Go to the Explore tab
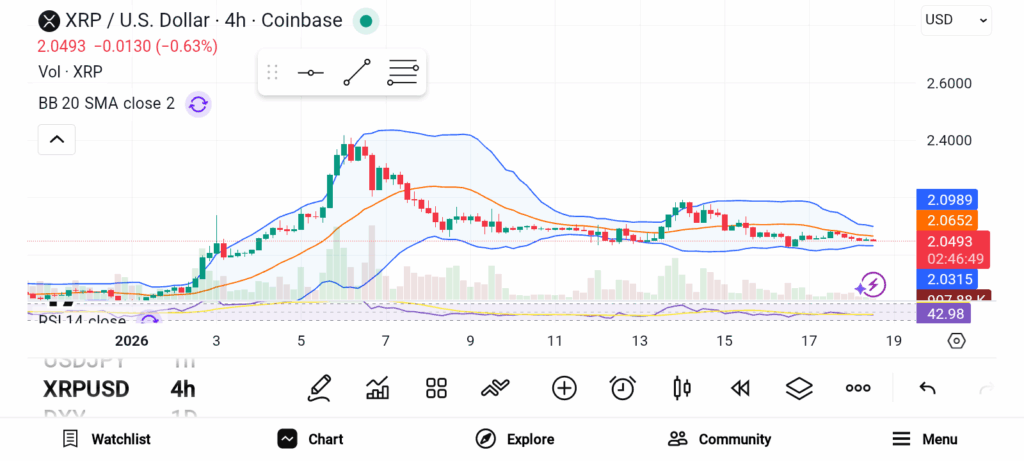 coord(515,439)
